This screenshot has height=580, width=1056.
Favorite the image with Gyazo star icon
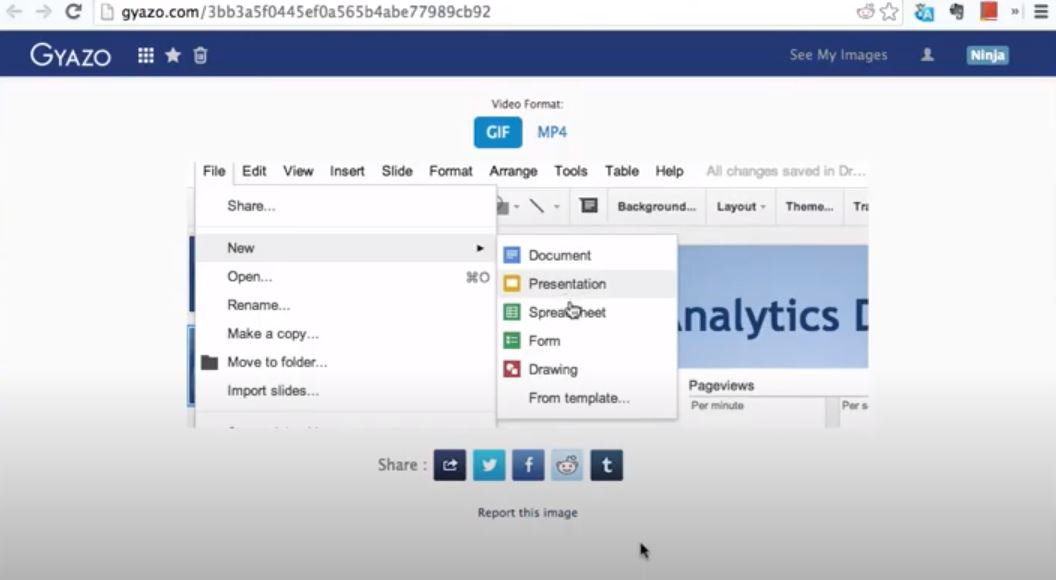pyautogui.click(x=173, y=55)
